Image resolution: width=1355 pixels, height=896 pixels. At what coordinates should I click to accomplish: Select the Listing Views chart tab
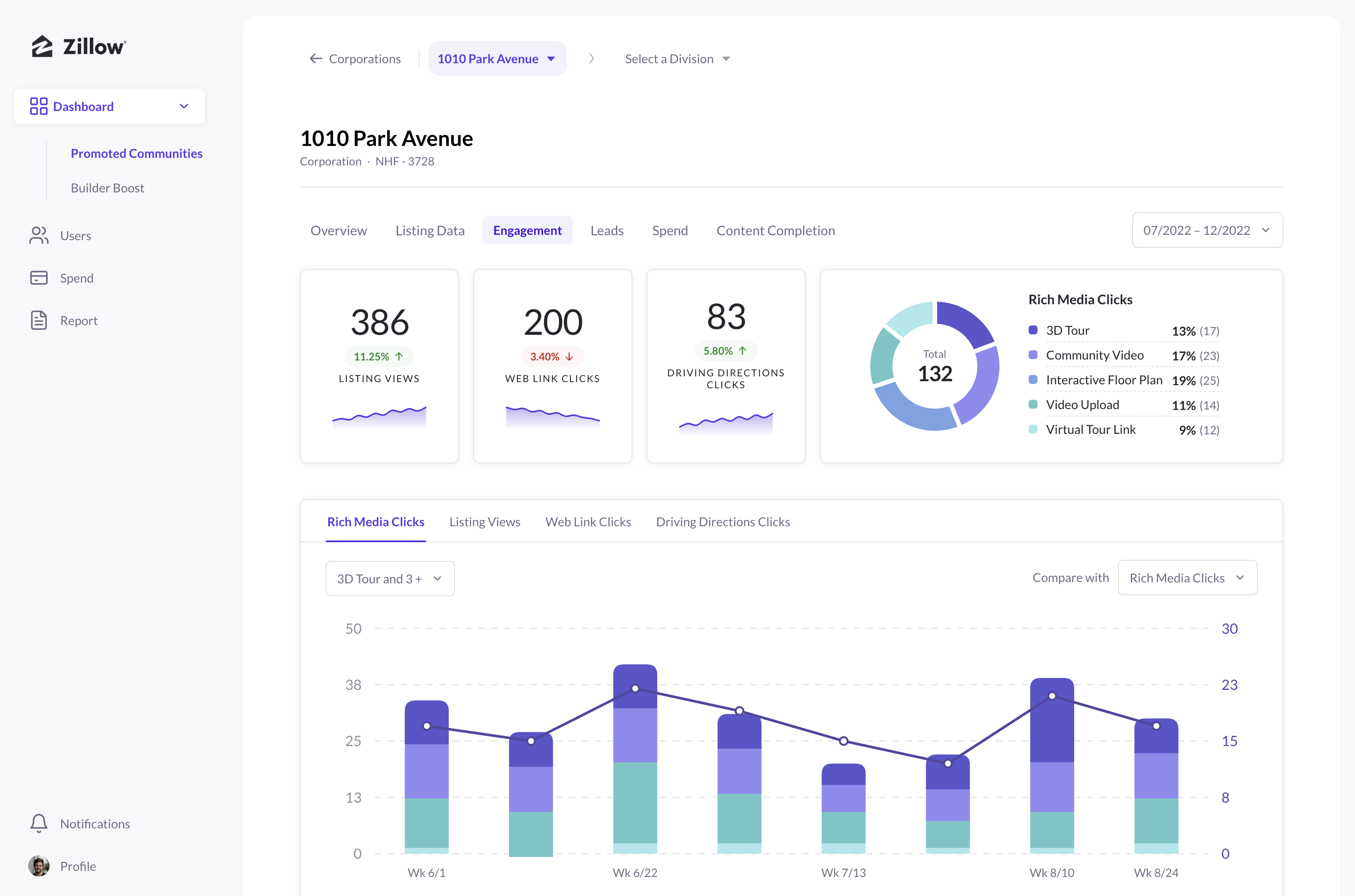click(x=484, y=522)
